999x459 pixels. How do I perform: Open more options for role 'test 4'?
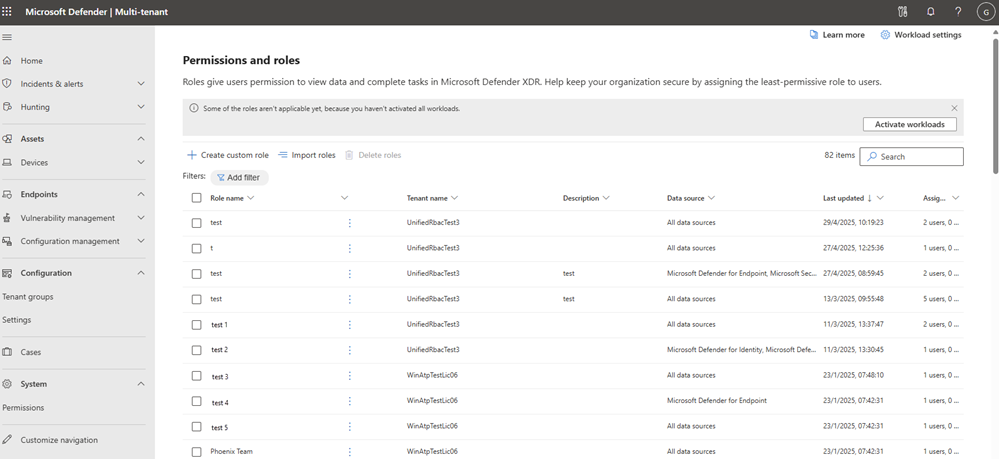350,401
